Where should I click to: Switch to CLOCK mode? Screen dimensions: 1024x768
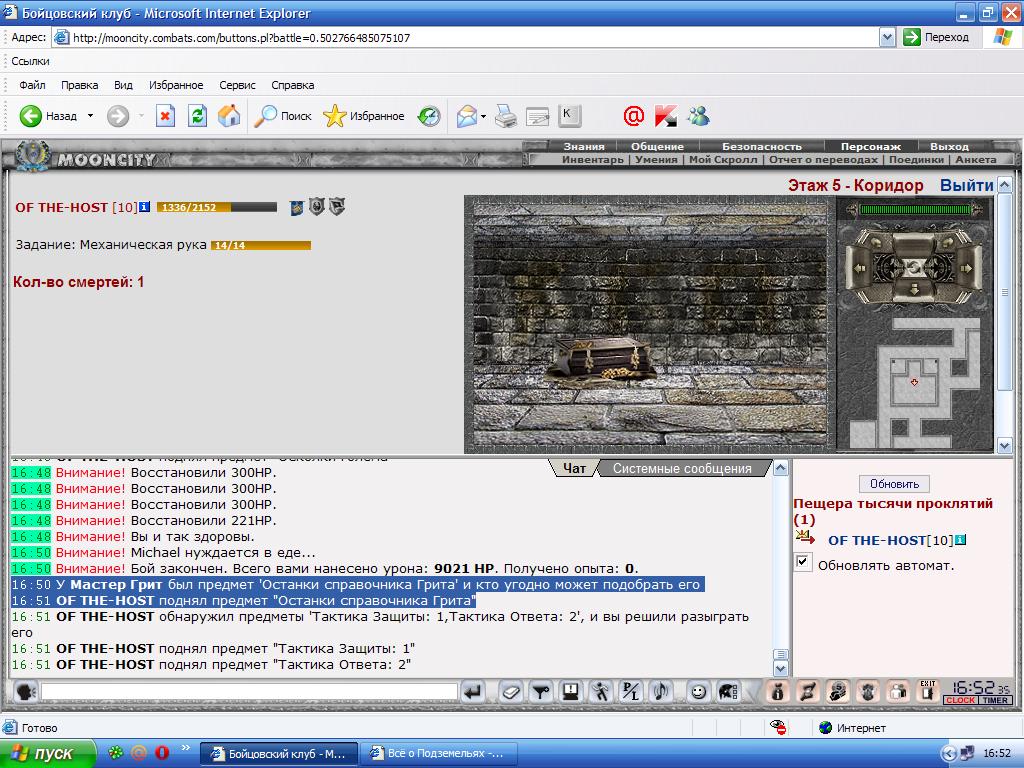tap(960, 700)
